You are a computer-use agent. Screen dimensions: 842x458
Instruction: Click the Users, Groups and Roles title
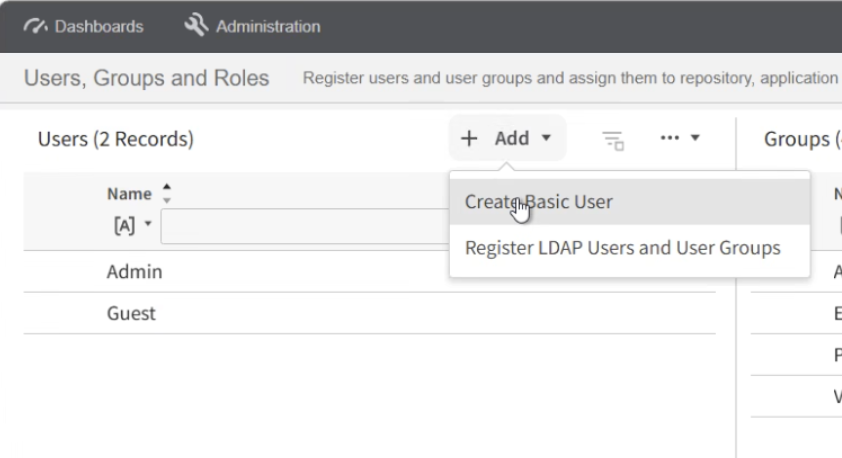tap(147, 78)
